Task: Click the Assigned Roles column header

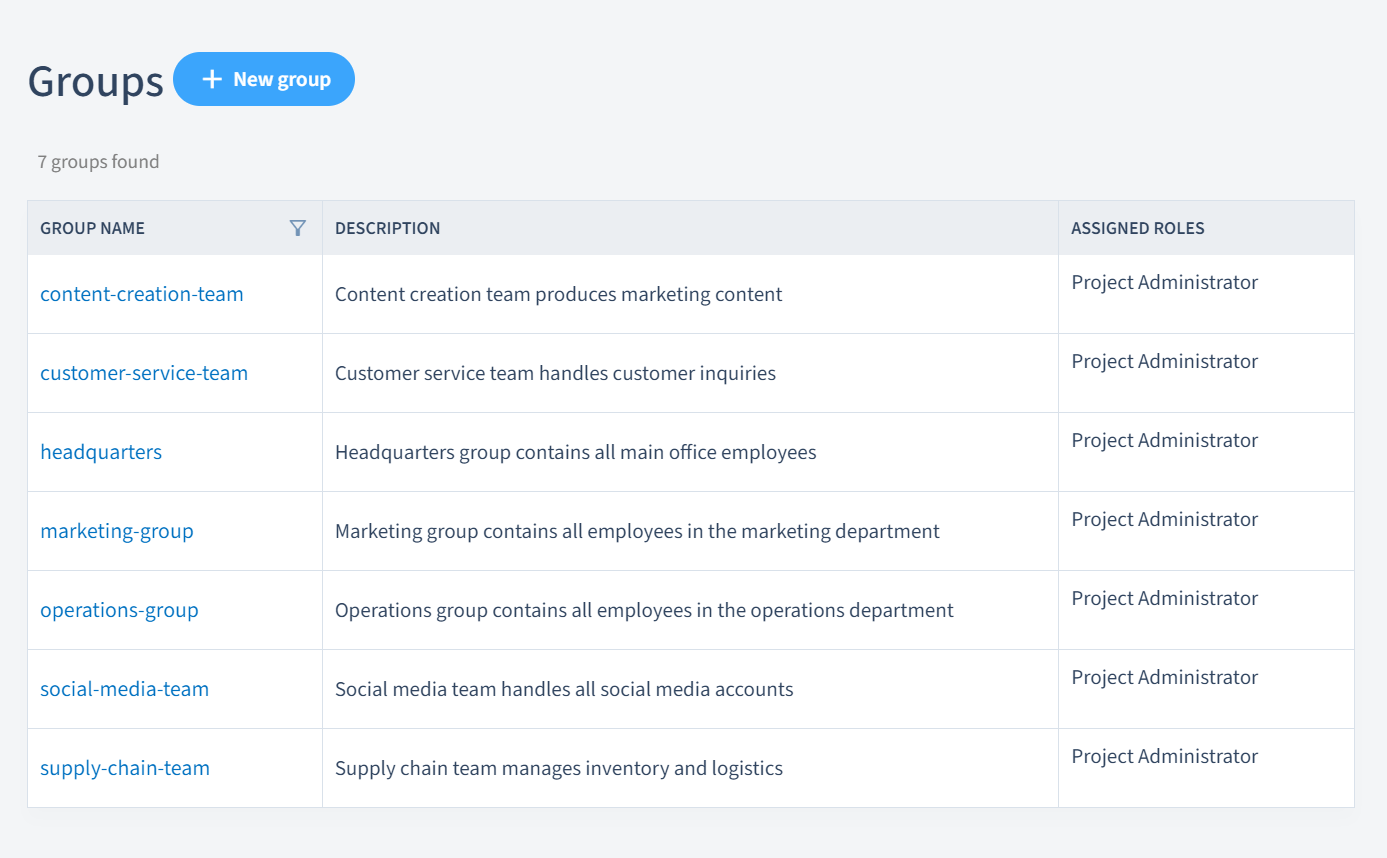Action: tap(1206, 228)
